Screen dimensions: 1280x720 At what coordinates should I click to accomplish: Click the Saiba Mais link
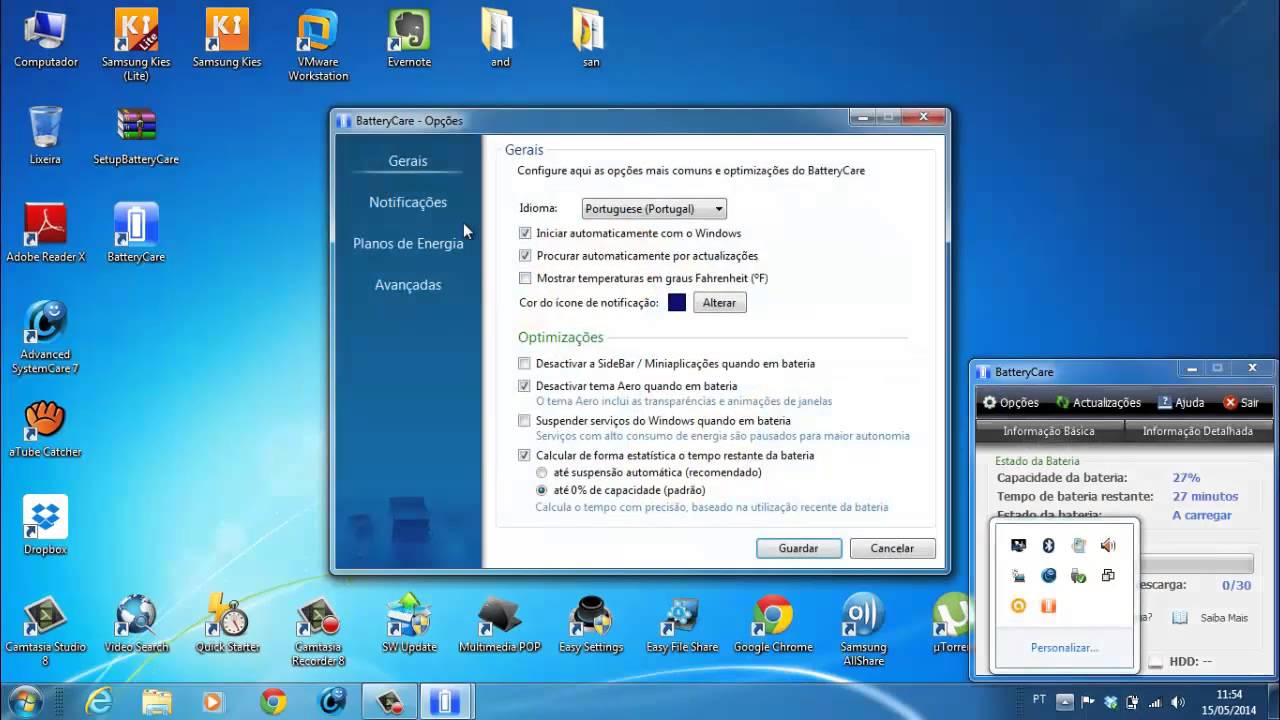(x=1223, y=618)
